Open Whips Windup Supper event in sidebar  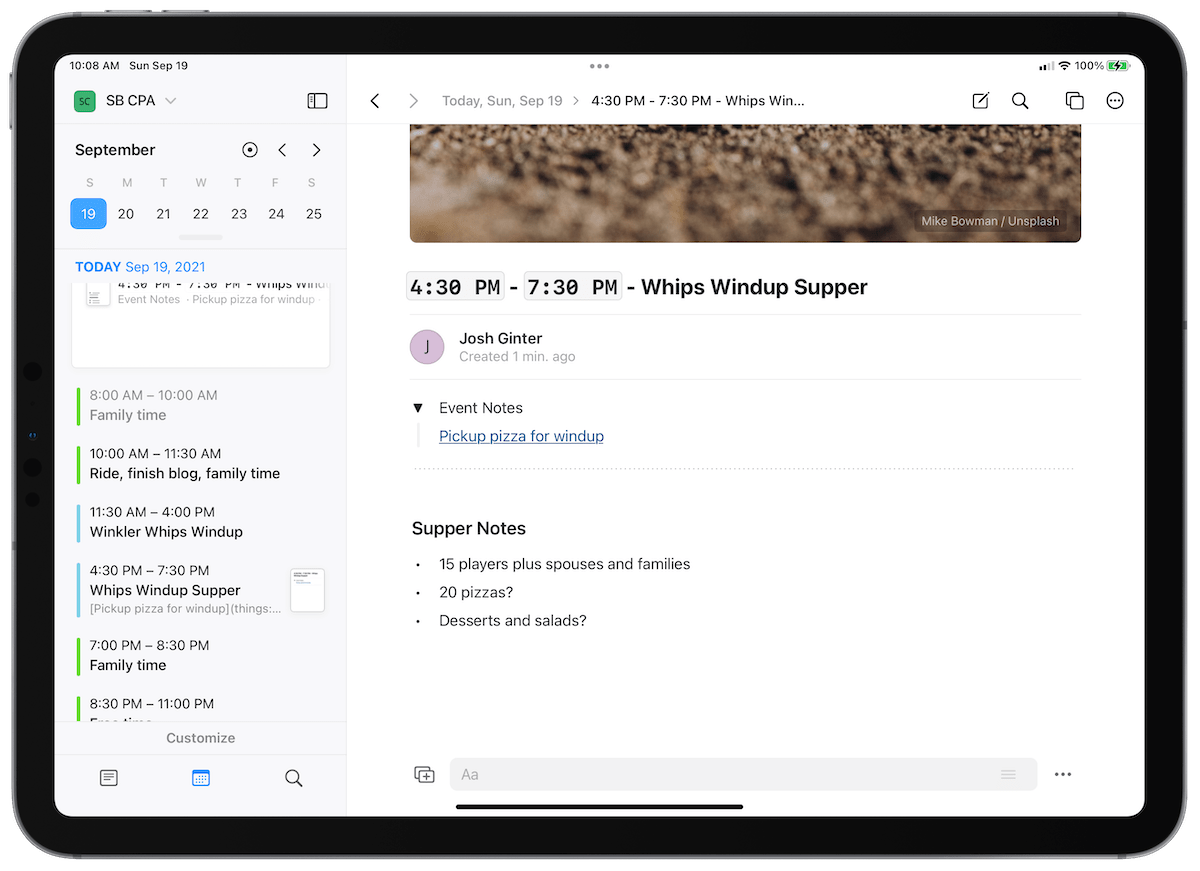coord(182,590)
